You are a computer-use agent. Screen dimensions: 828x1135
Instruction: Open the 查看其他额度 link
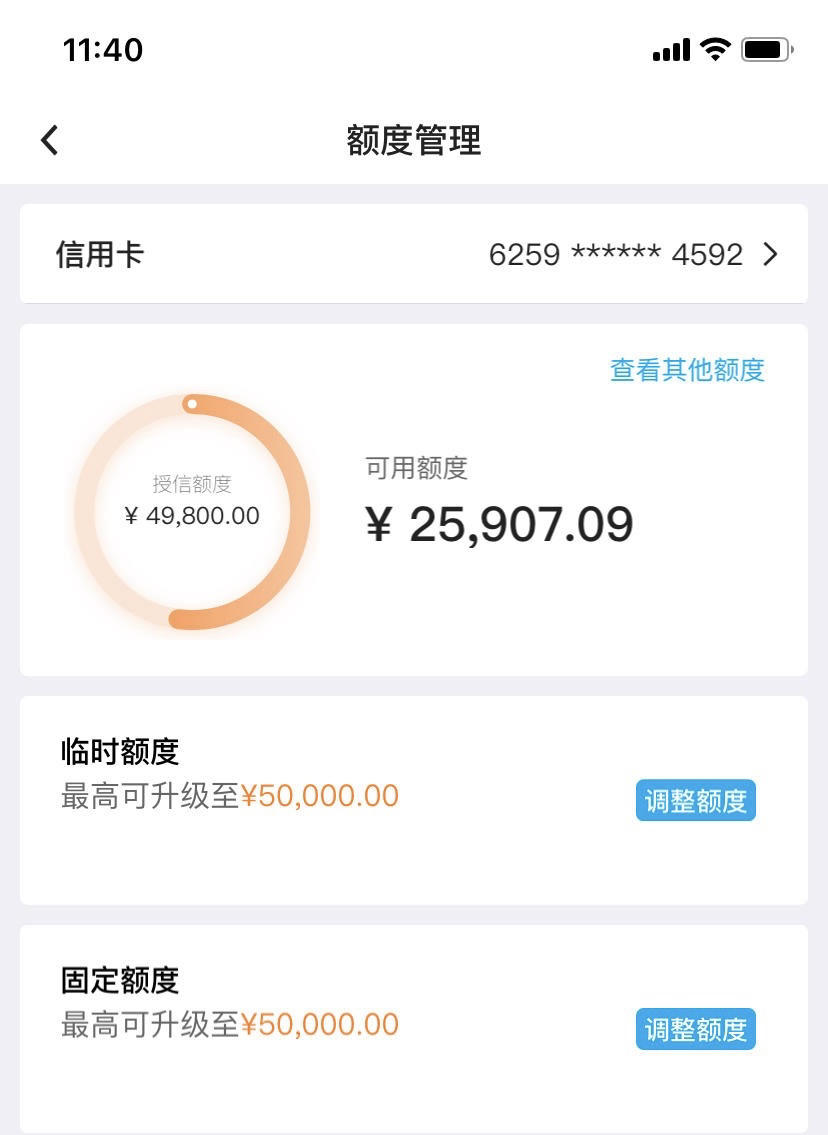click(688, 369)
